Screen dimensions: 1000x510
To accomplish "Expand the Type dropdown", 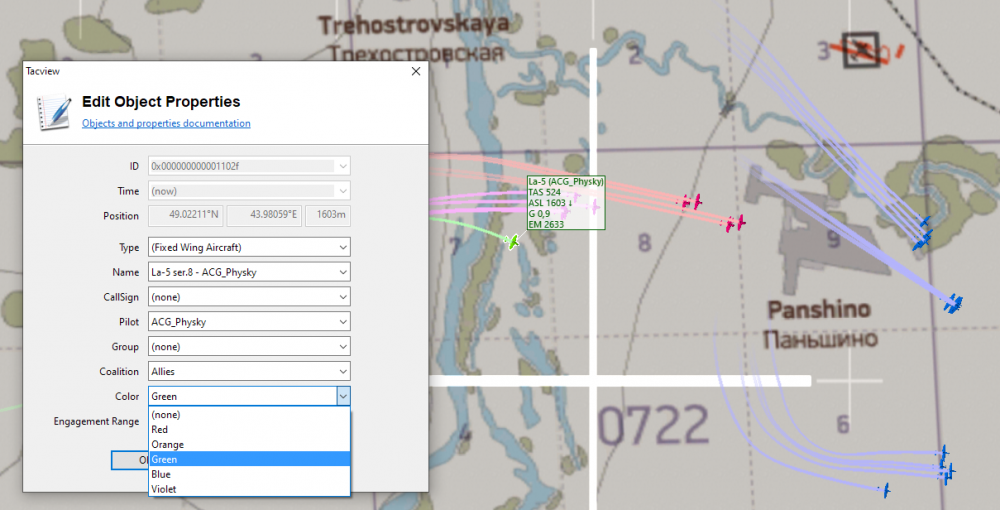I will pyautogui.click(x=343, y=247).
